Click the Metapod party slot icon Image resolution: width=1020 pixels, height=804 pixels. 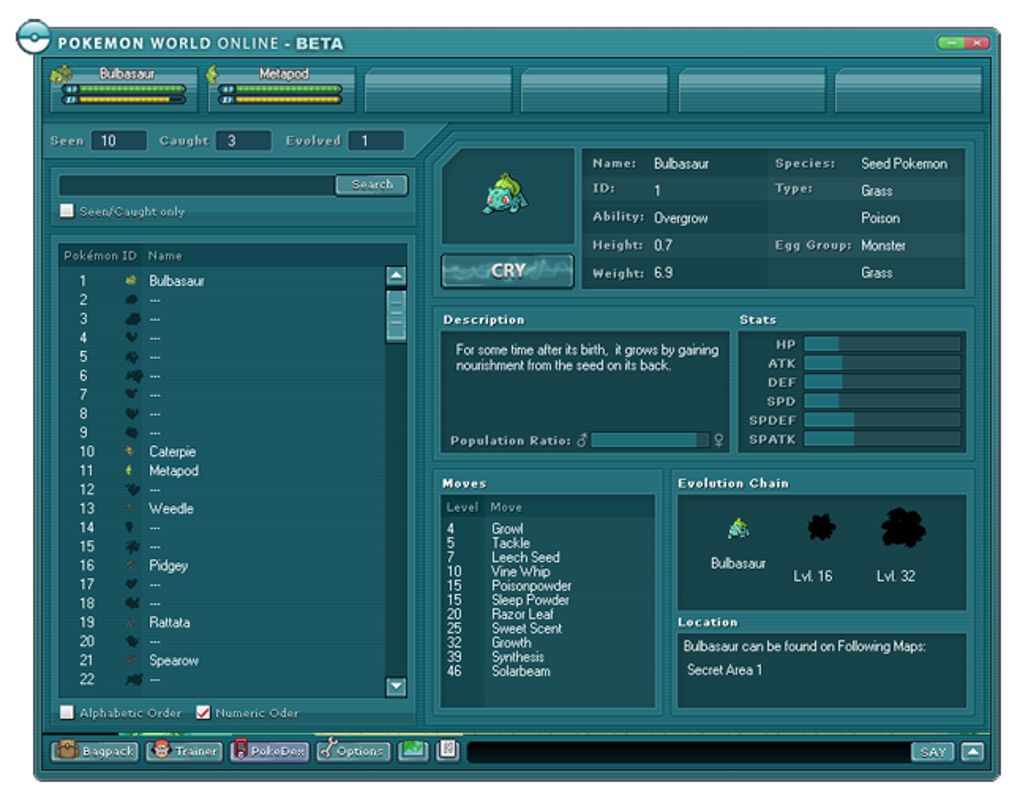[212, 74]
